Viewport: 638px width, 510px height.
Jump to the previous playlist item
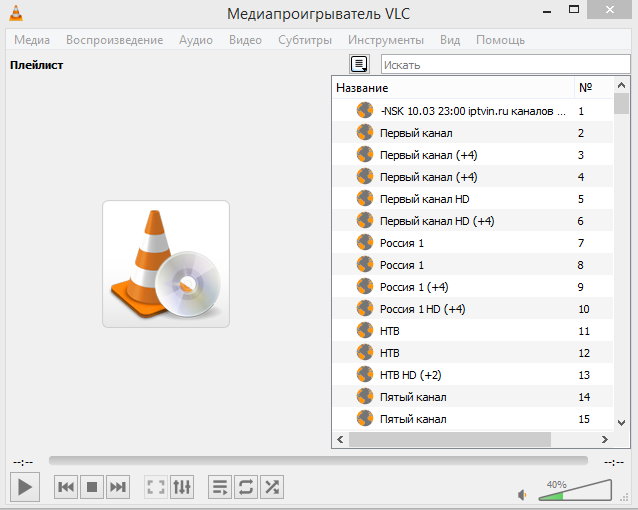[x=66, y=487]
